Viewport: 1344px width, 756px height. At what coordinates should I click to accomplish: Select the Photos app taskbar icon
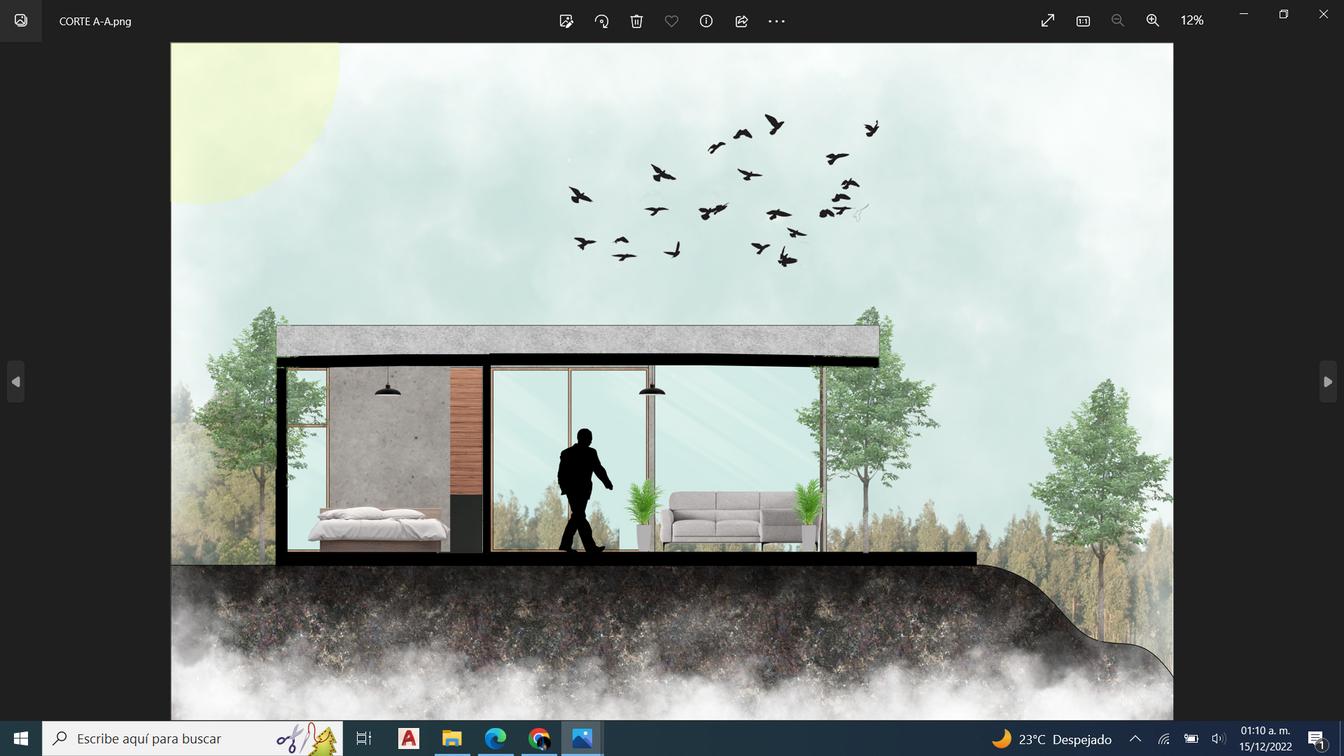(582, 738)
